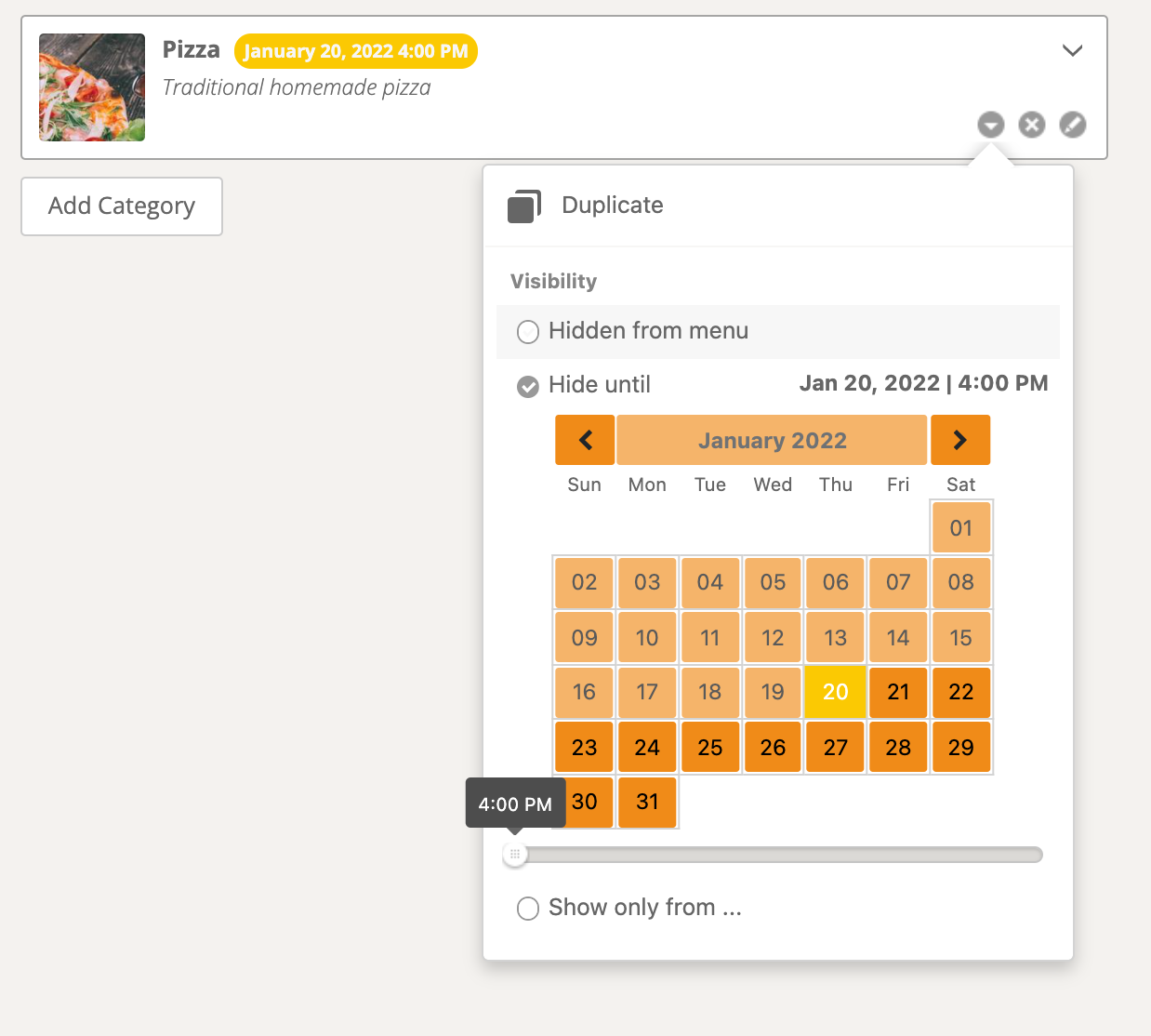Select the Hidden from menu radio option

click(x=528, y=332)
